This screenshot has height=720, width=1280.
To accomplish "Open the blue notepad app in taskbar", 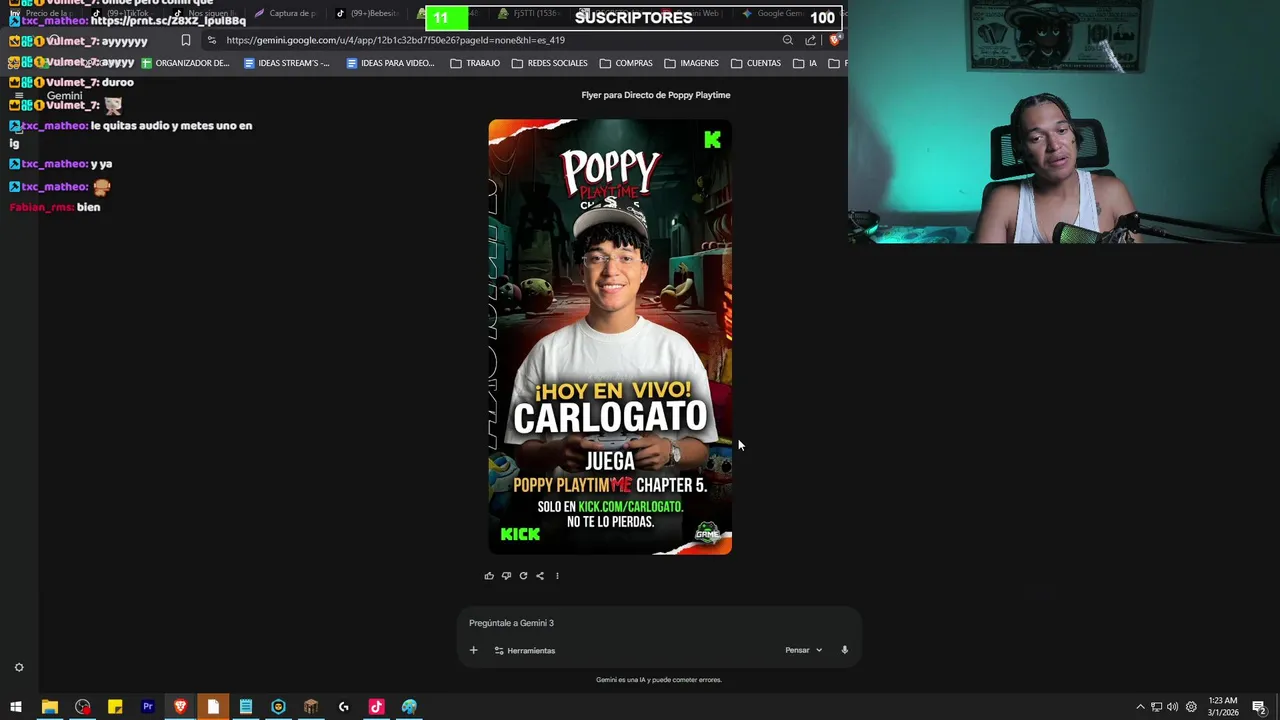I will (x=245, y=707).
